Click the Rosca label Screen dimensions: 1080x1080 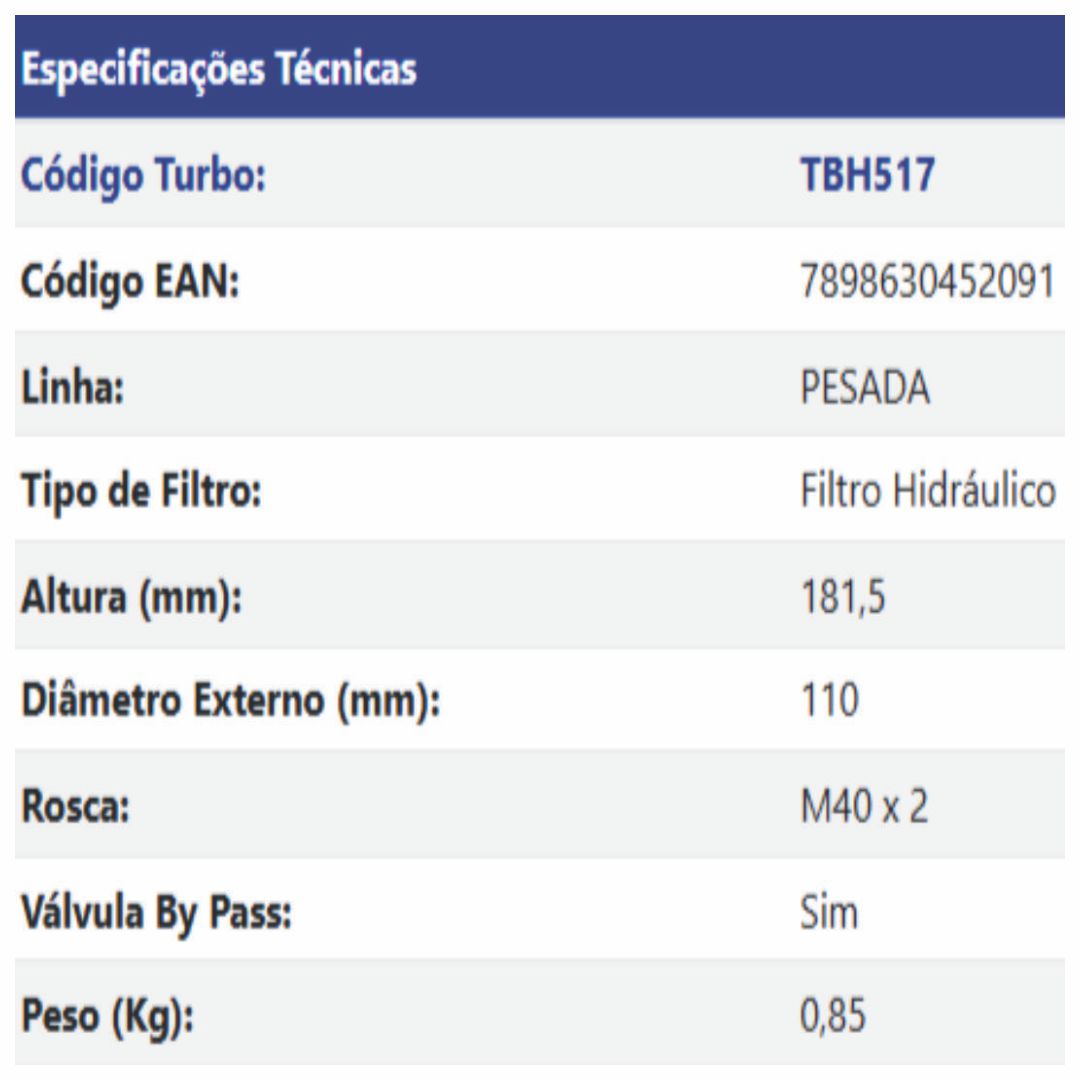pos(73,807)
